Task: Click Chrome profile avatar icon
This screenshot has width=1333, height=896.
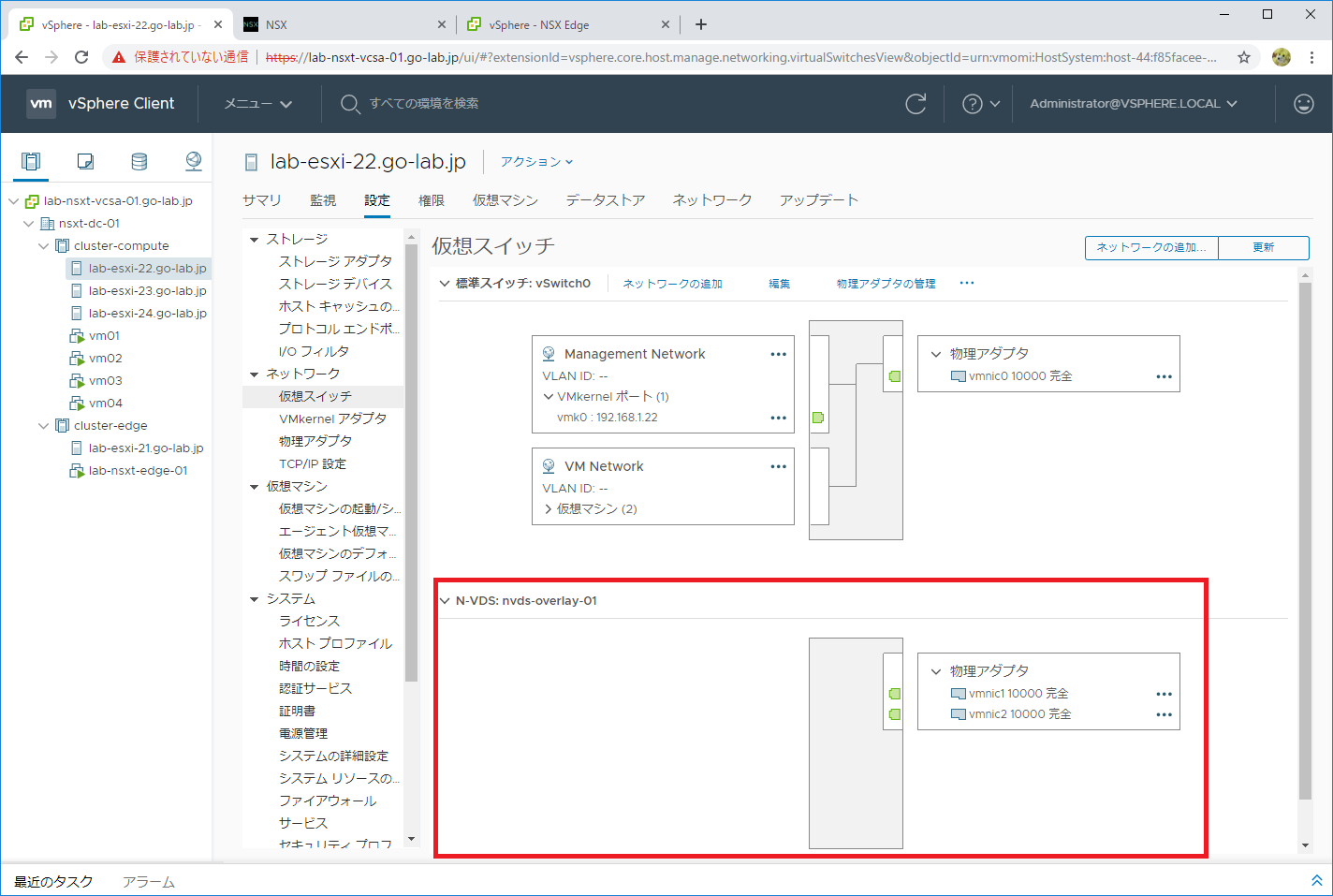Action: [1282, 57]
